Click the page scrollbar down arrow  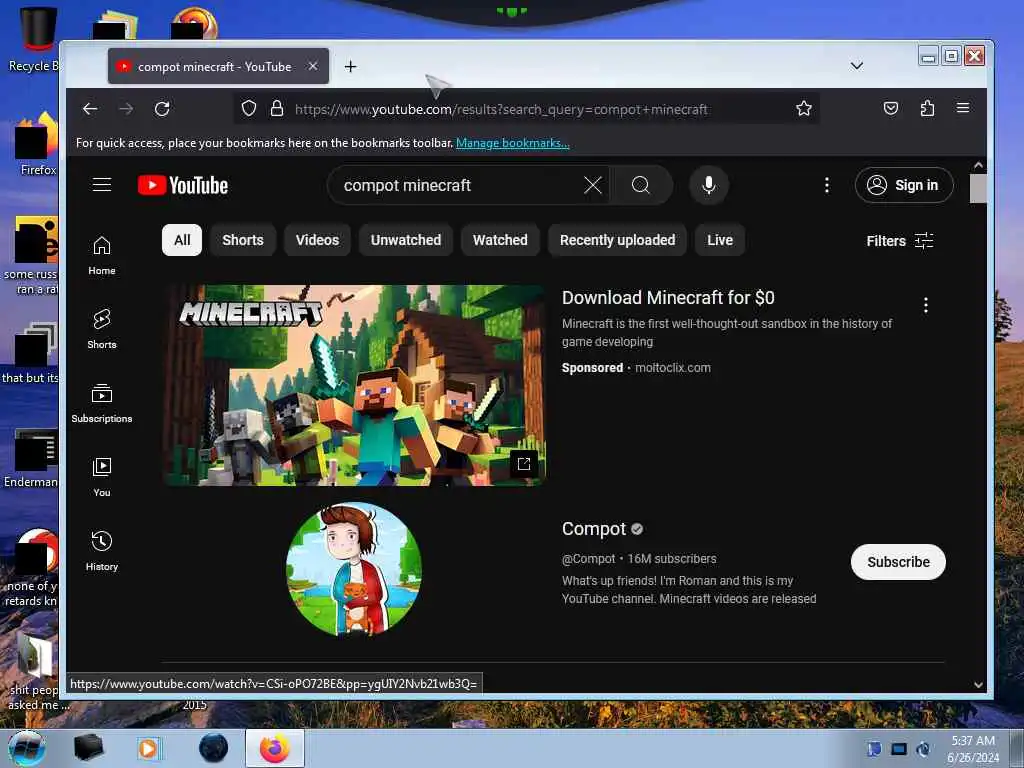point(978,685)
